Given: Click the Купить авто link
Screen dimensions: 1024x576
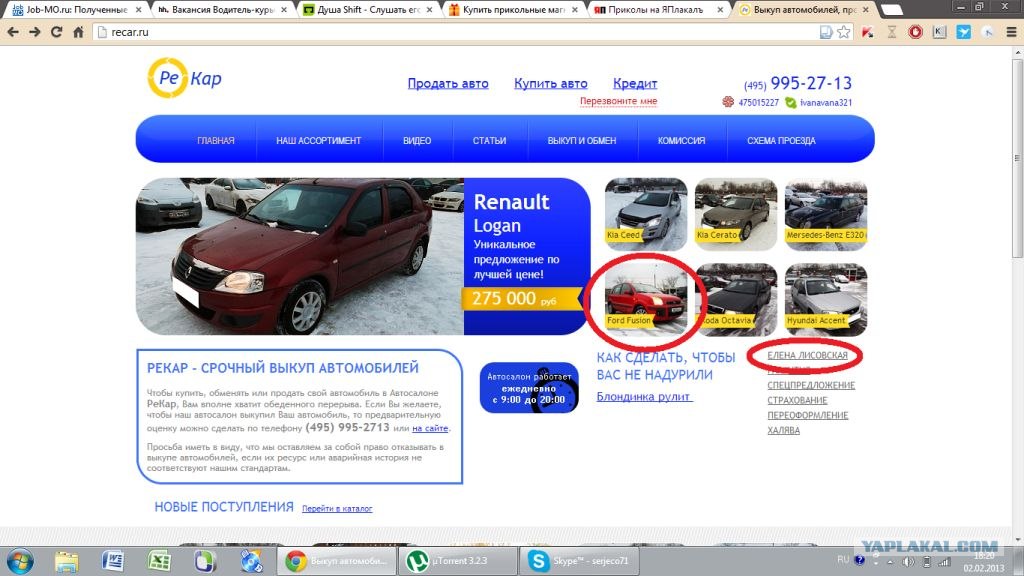Looking at the screenshot, I should [x=551, y=84].
